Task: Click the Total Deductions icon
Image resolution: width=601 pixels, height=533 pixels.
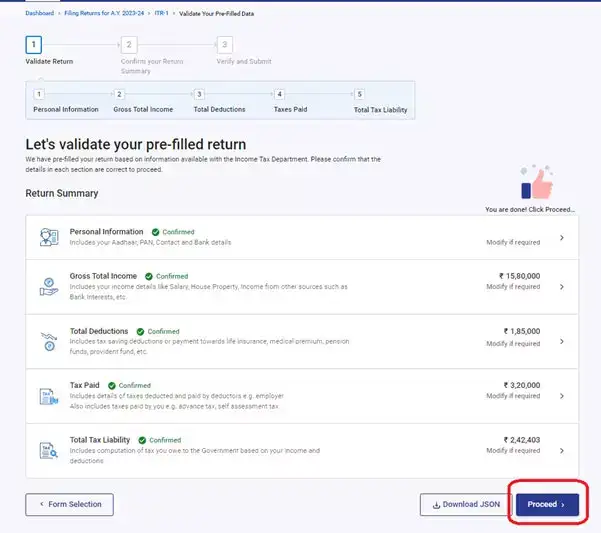Action: 49,341
